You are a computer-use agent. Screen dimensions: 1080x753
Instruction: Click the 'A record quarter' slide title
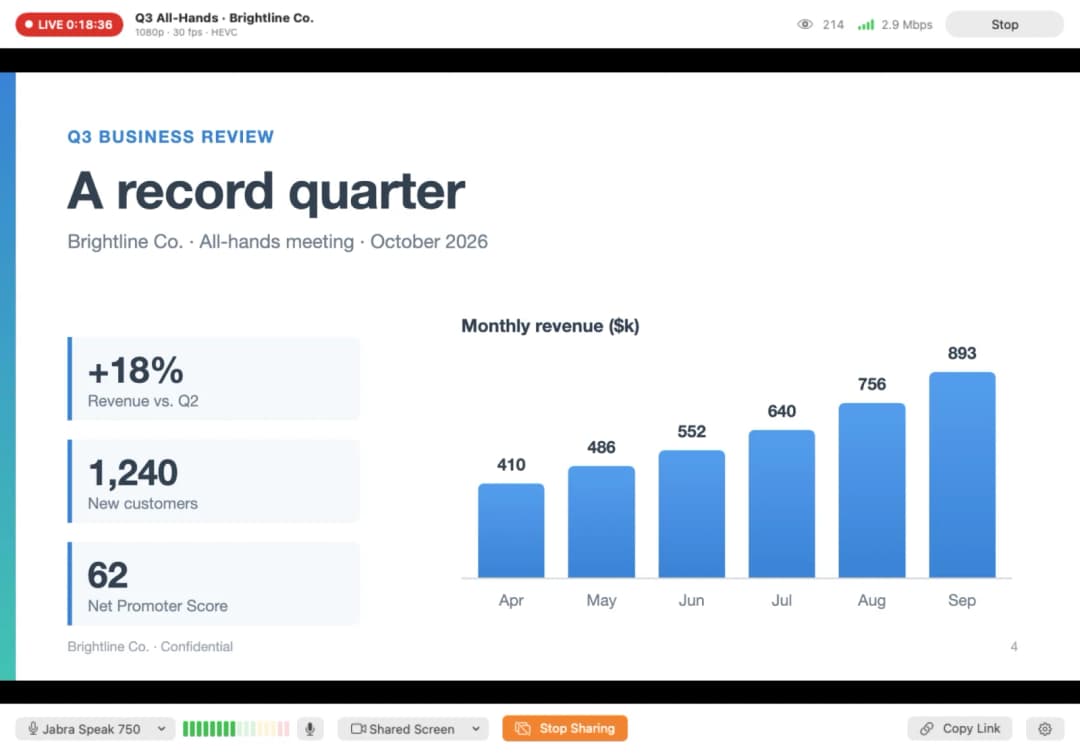[267, 191]
